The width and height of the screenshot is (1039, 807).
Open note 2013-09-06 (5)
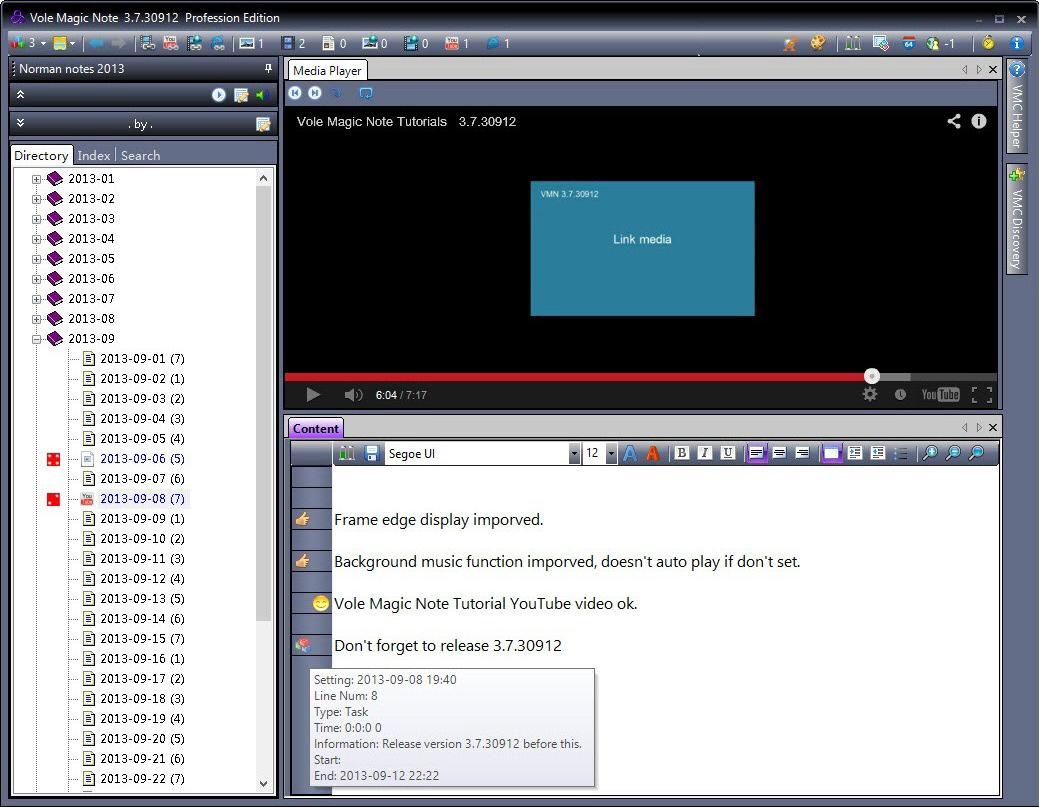coord(142,458)
